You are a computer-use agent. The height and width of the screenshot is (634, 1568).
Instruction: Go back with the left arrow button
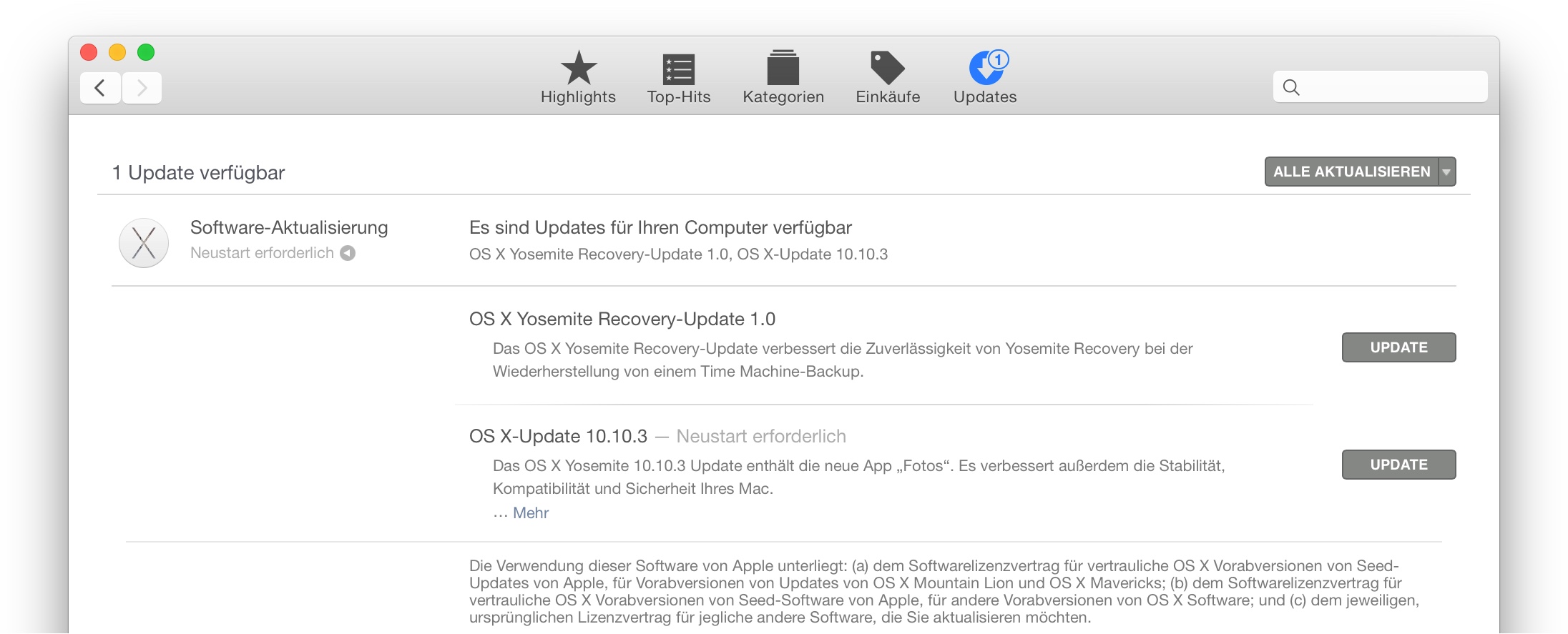[x=100, y=88]
